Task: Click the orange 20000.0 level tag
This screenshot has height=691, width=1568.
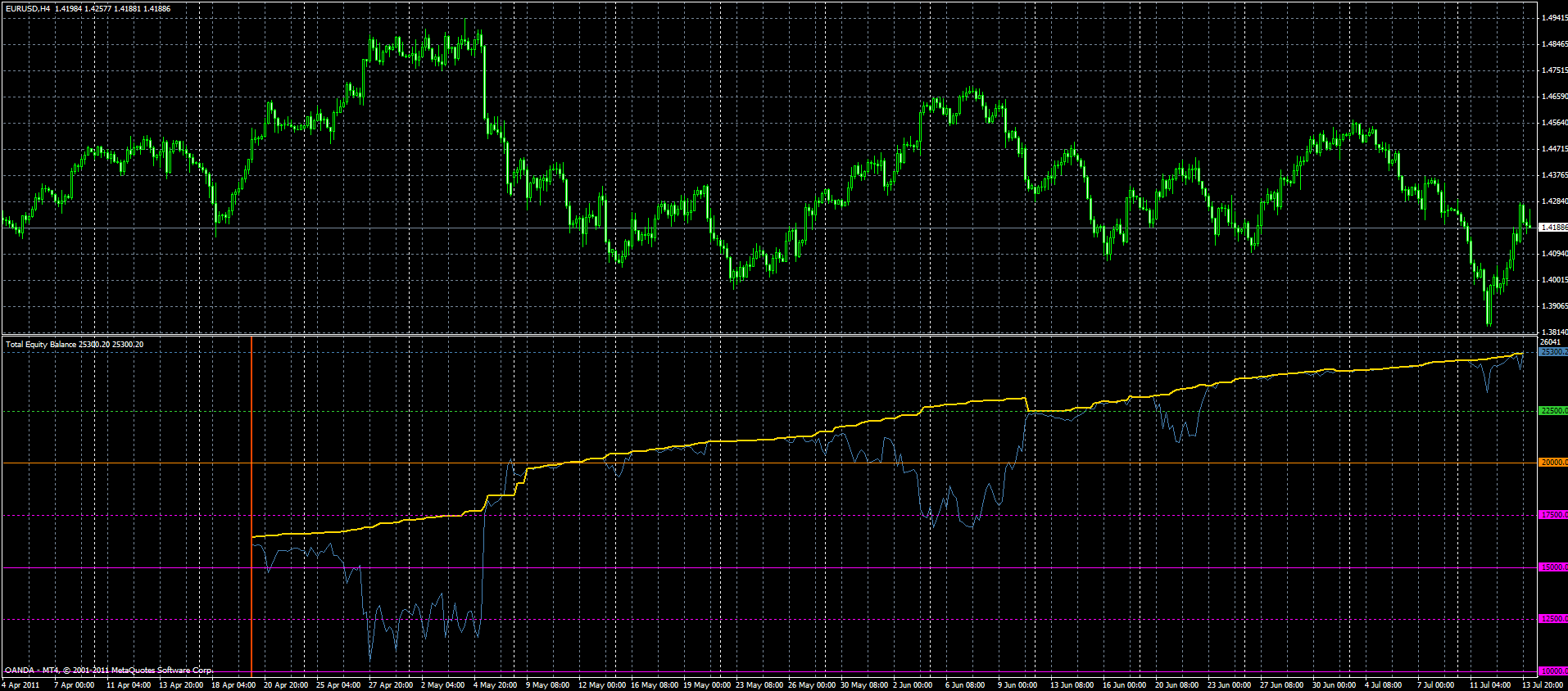Action: tap(1554, 463)
